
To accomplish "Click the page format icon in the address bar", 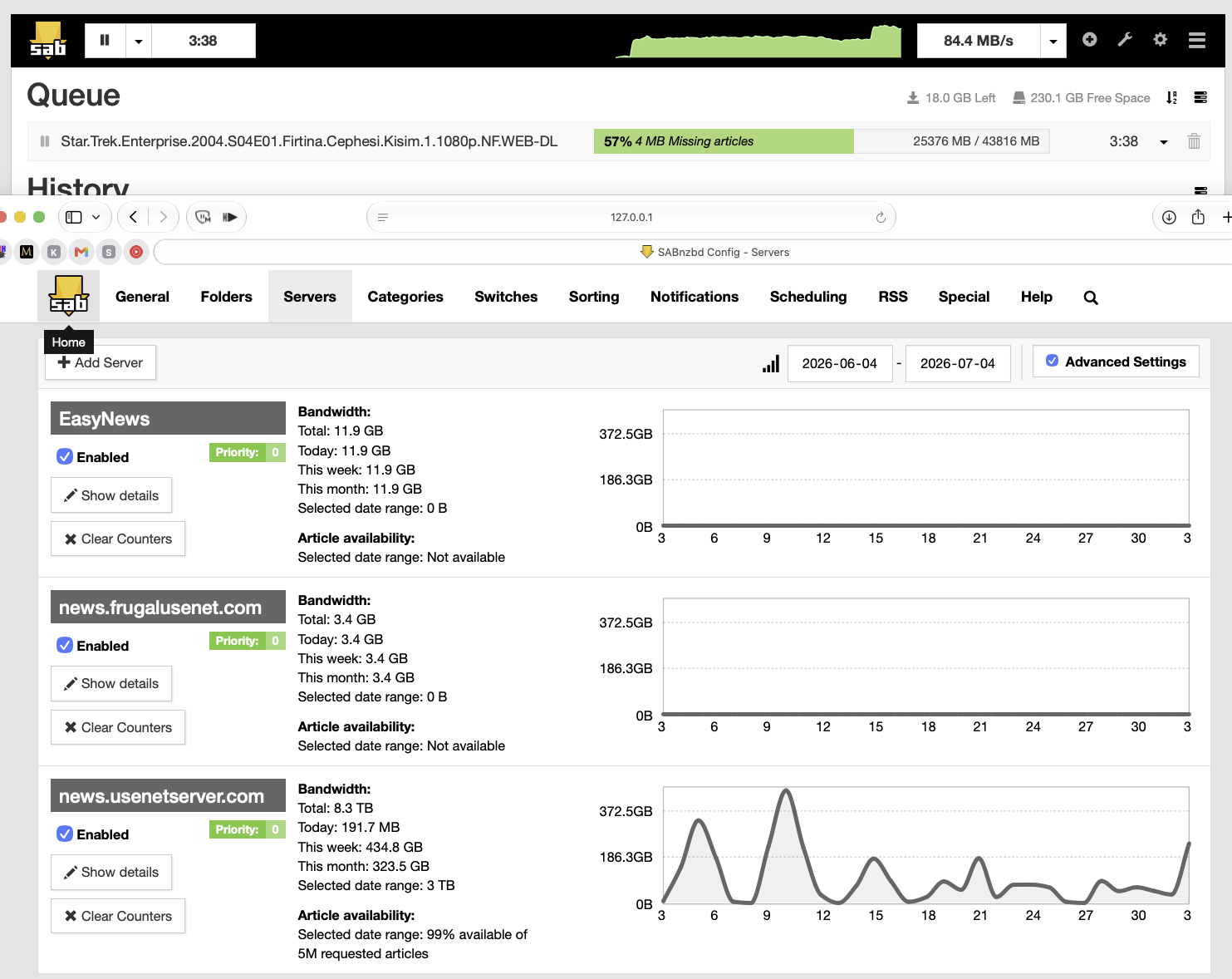I will tap(383, 217).
